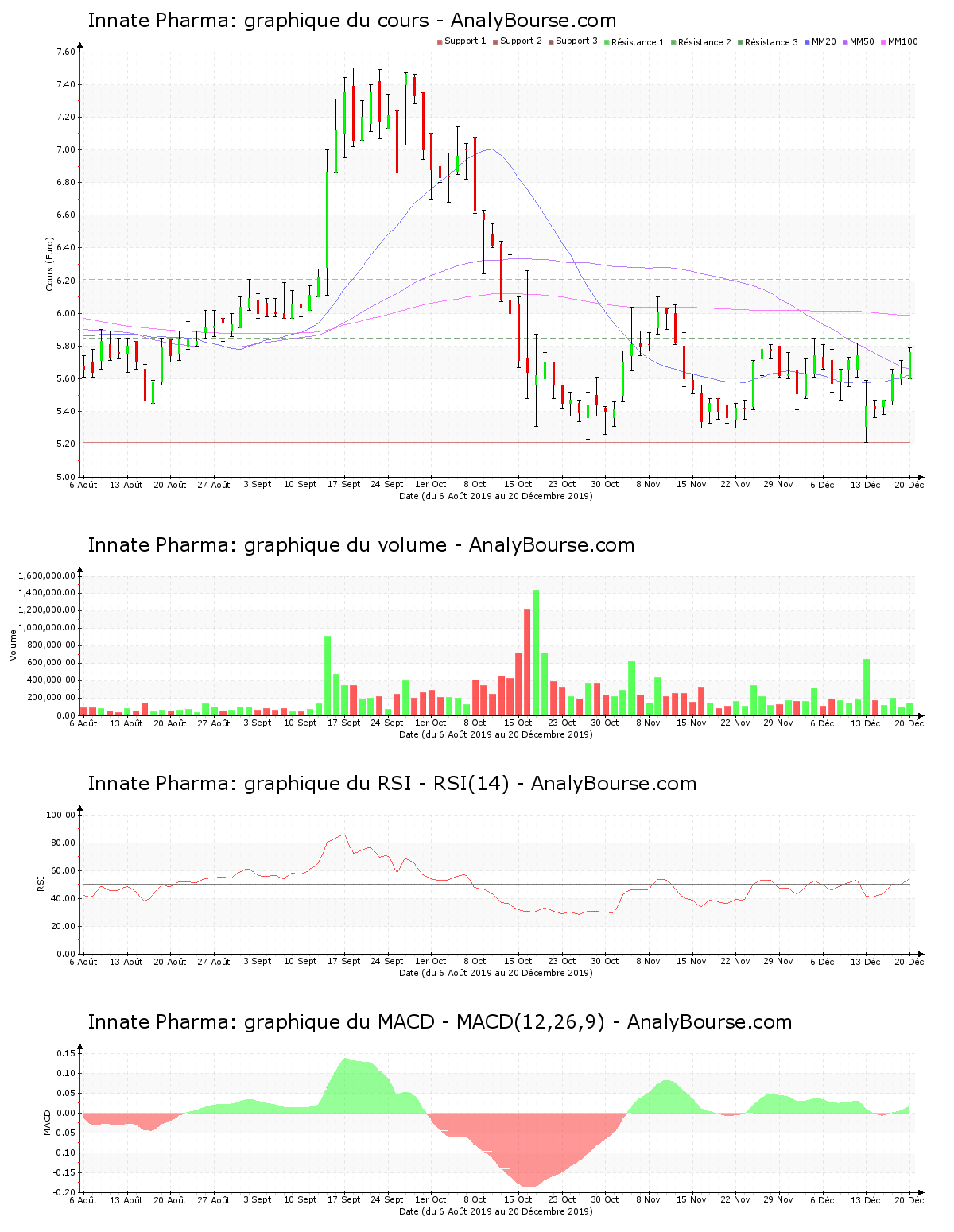Image resolution: width=954 pixels, height=1232 pixels.
Task: Click the 200,000.00 value on the volume axis
Action: tap(51, 698)
